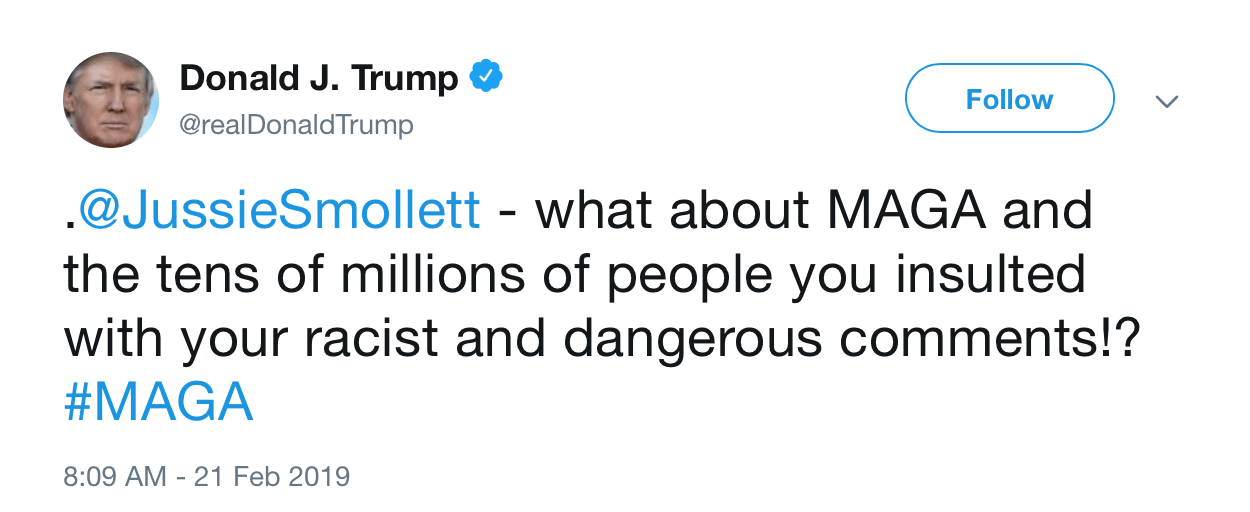Click the Donald J. Trump display name
Screen dimensions: 1250x512
[319, 78]
